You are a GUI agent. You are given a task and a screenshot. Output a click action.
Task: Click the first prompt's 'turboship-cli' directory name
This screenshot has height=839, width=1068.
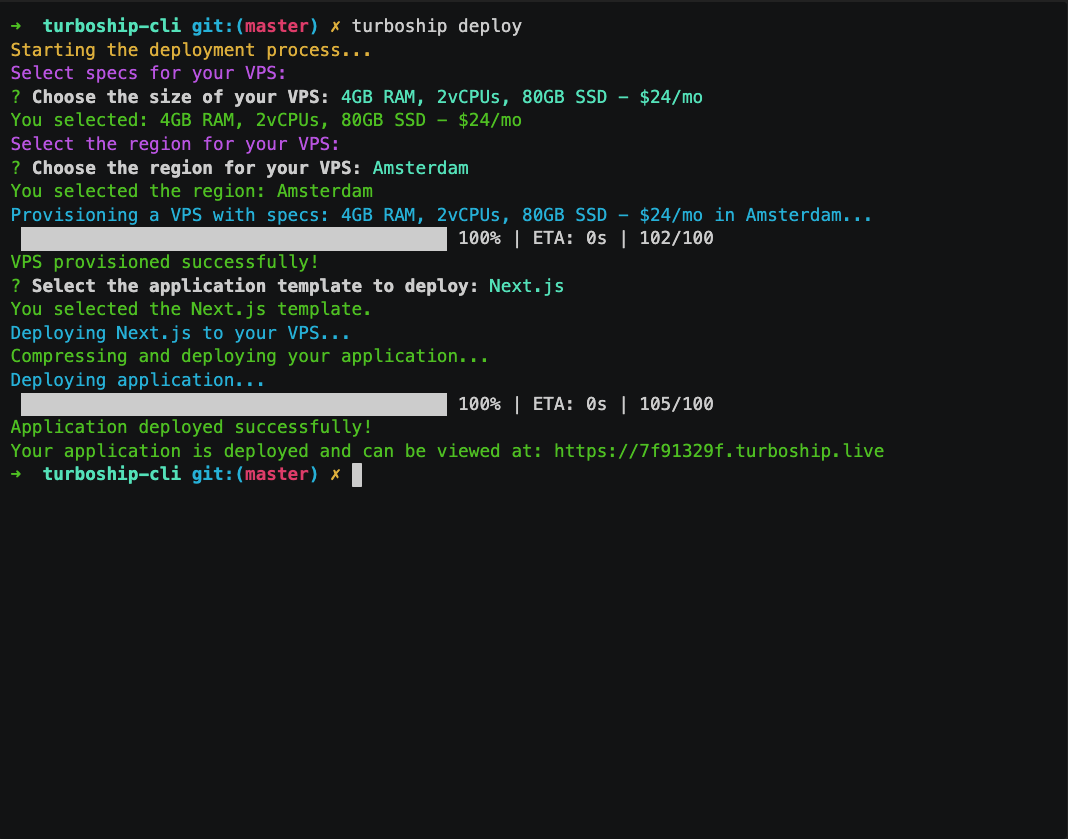112,26
